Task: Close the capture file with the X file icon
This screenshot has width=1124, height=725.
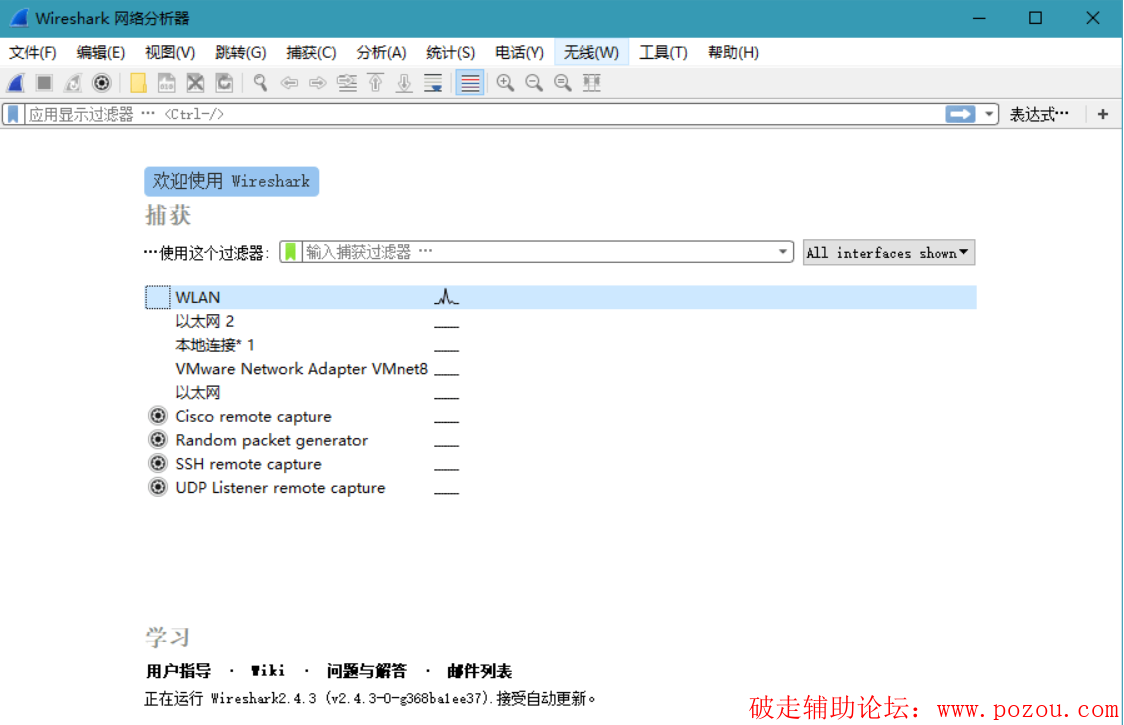Action: point(195,83)
